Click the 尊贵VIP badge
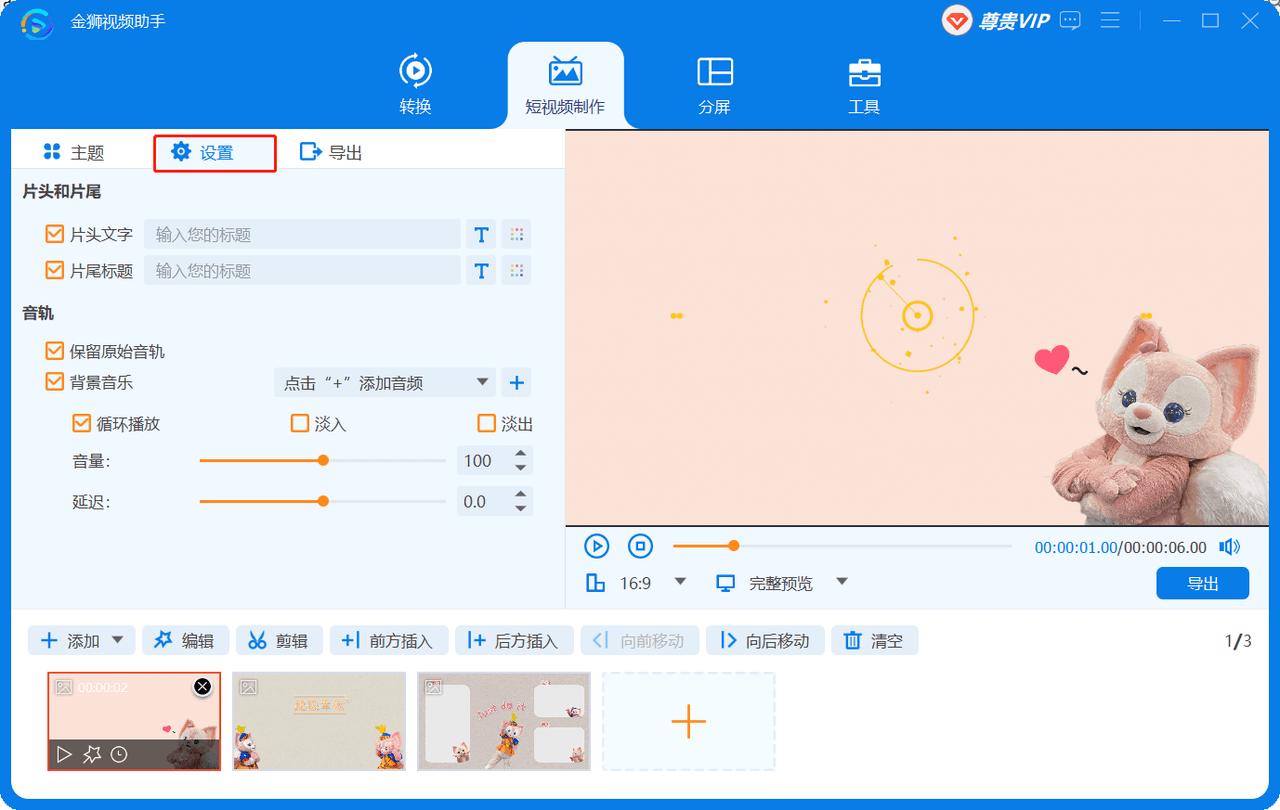Image resolution: width=1280 pixels, height=810 pixels. 996,21
